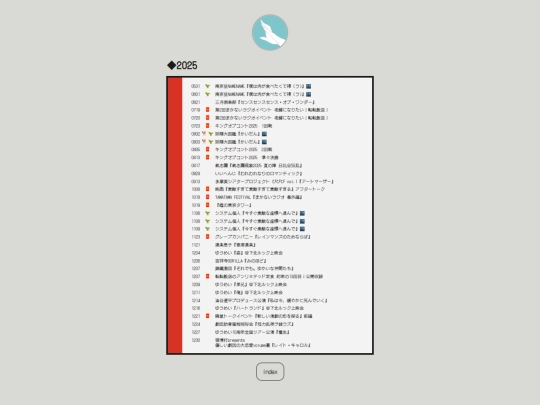
Task: Click red icon beside キングオブコント2025 2回戦
Action: 207,149
